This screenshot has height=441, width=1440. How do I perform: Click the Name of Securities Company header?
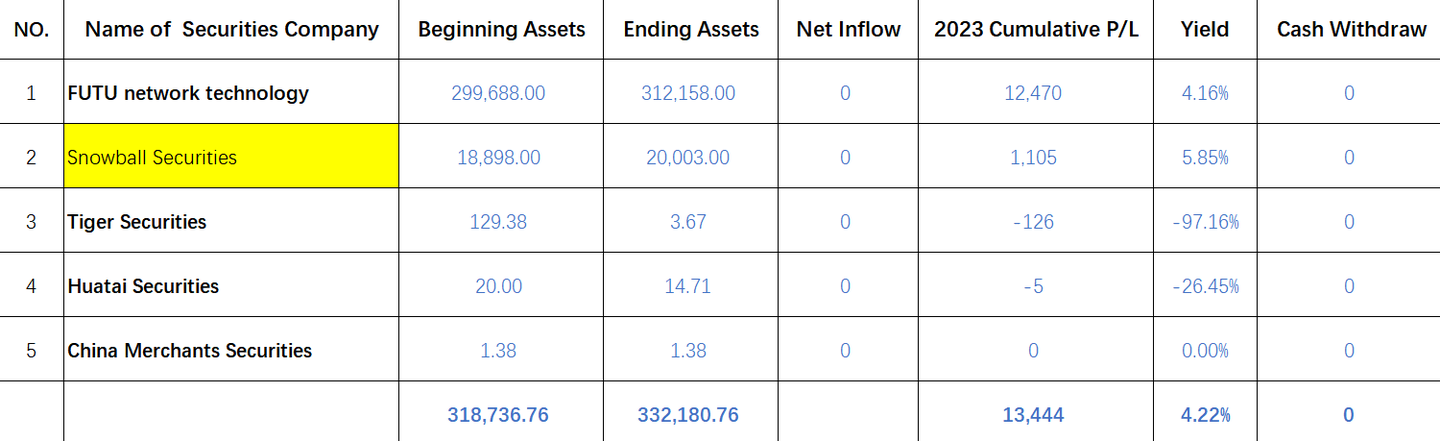(231, 29)
